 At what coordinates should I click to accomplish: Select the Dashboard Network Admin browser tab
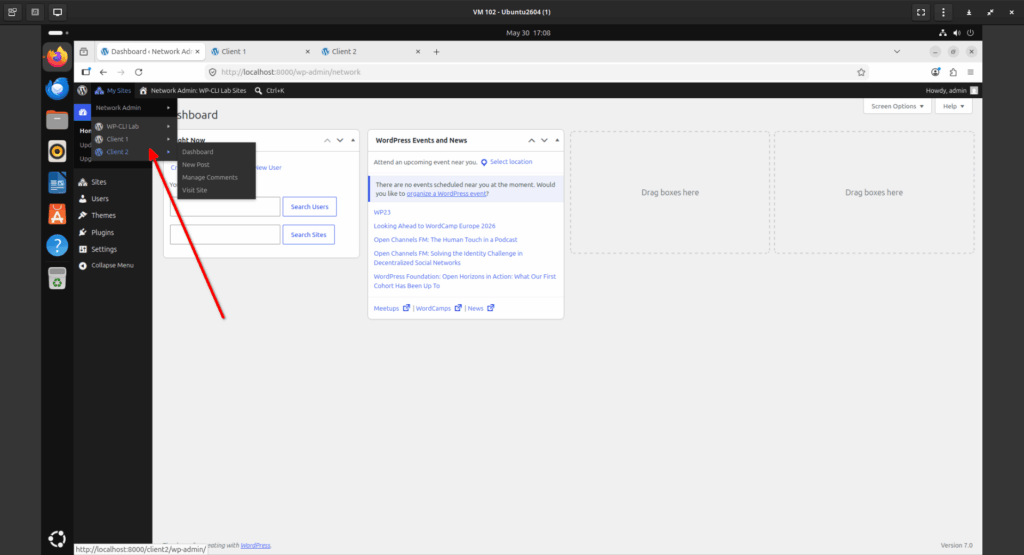[x=151, y=52]
